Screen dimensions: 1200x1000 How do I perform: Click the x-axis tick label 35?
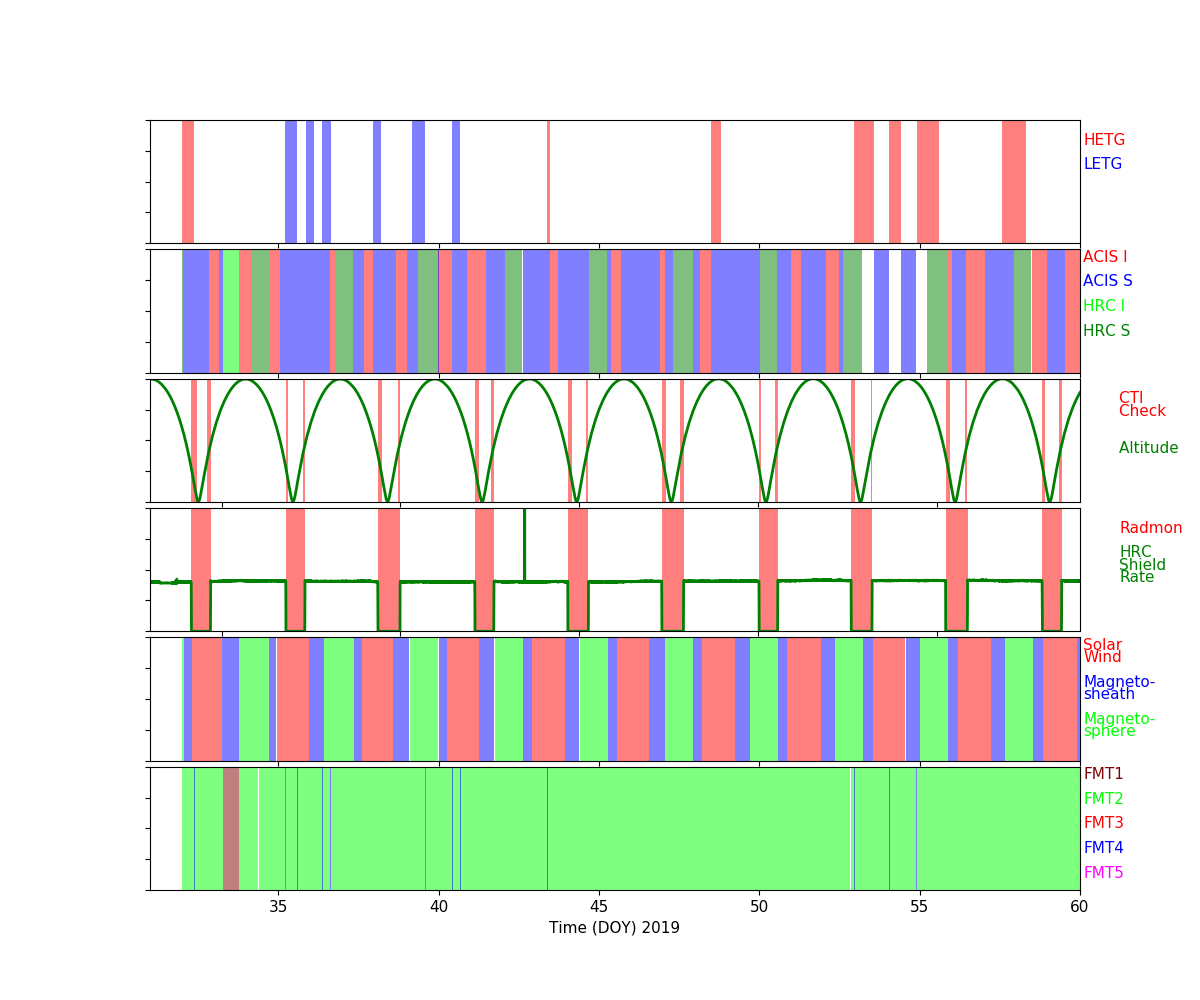[x=278, y=907]
